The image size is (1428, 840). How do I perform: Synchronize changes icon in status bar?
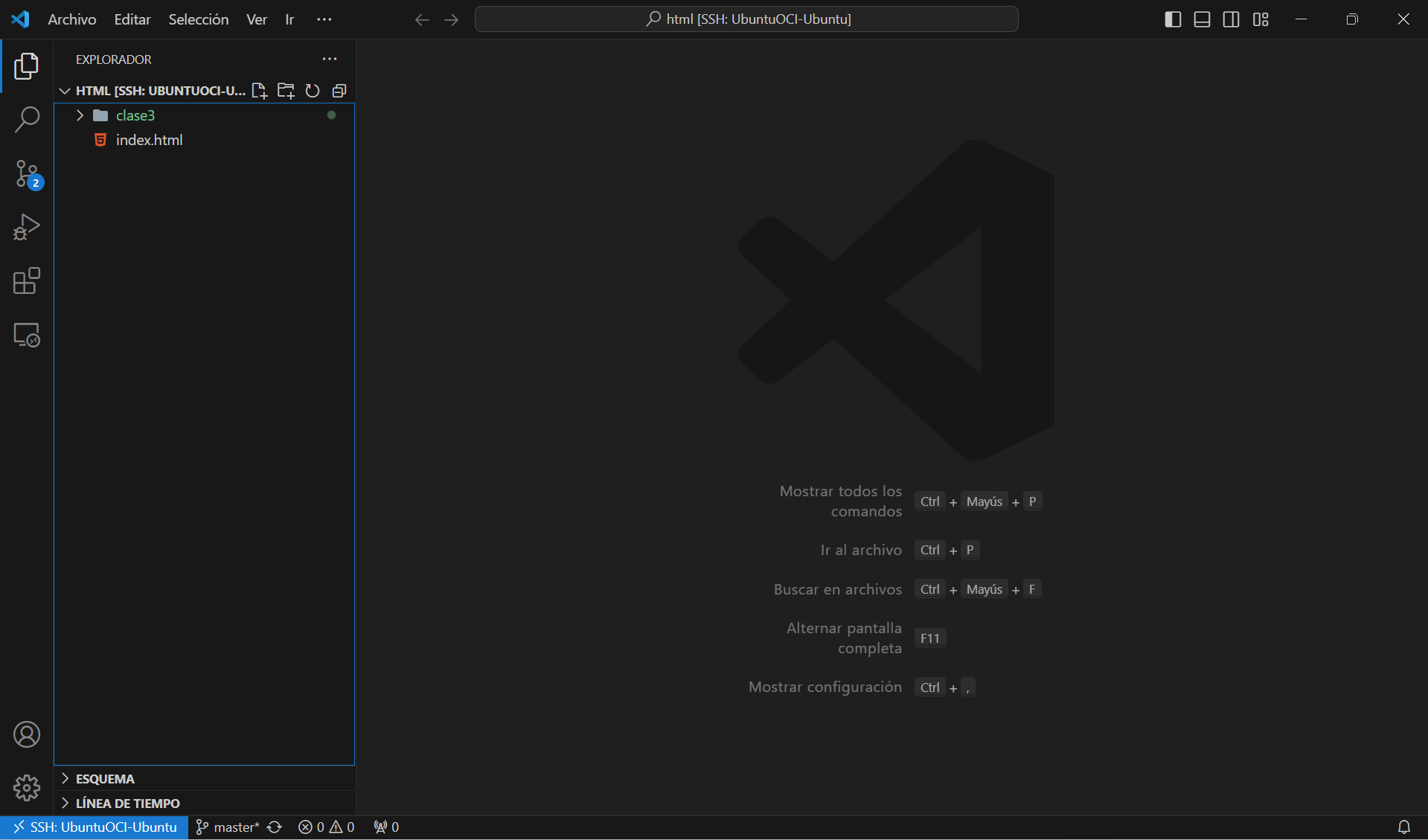[x=275, y=827]
